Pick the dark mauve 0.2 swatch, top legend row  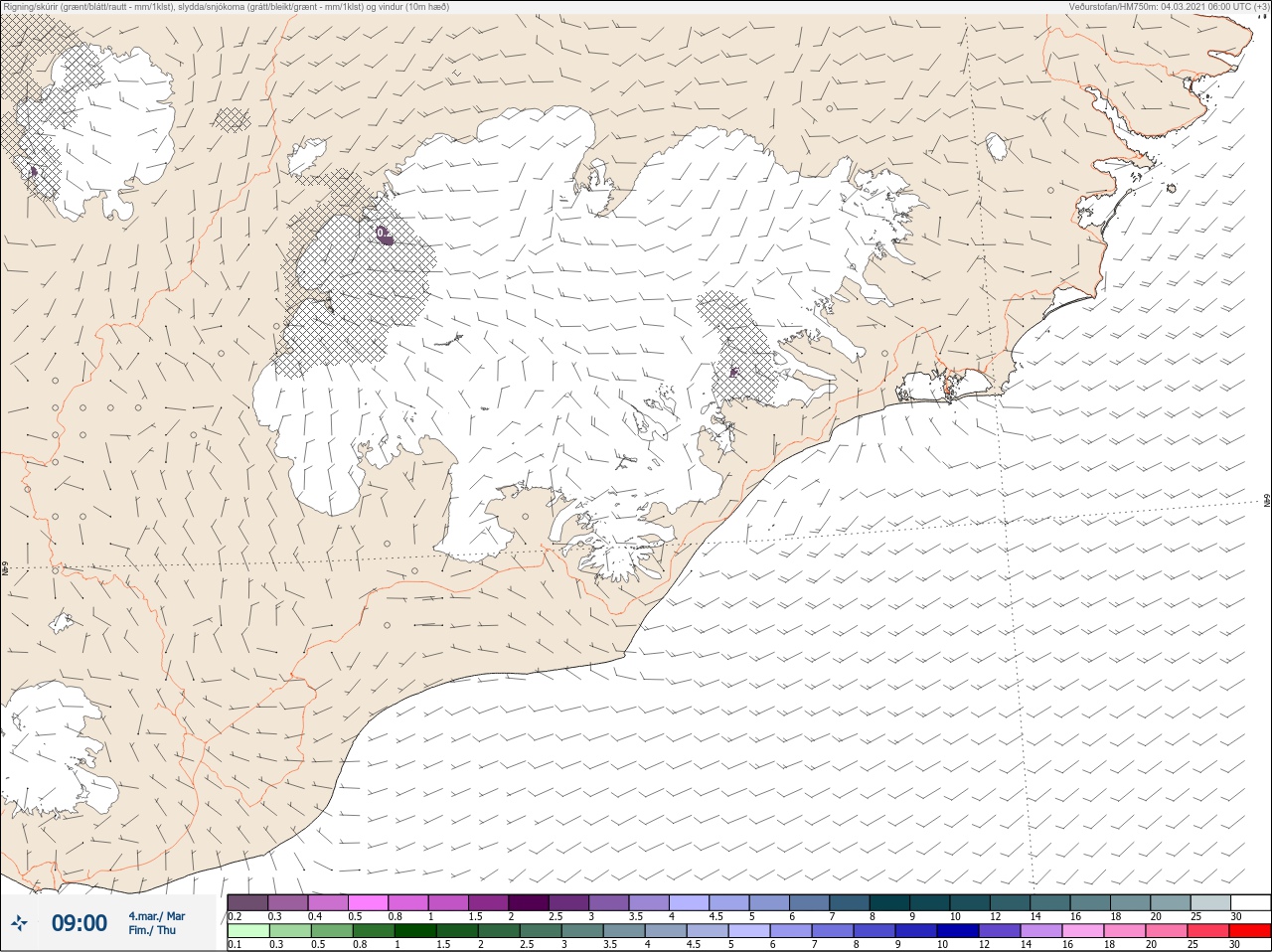247,902
